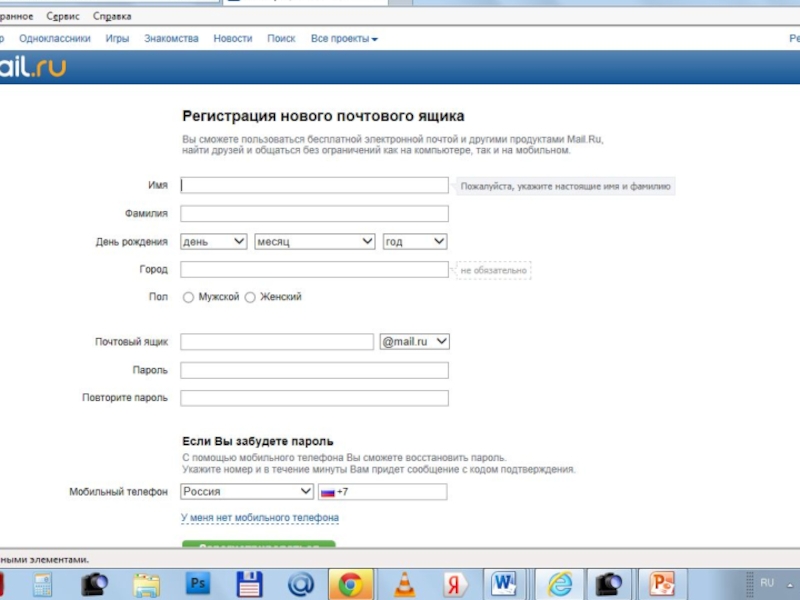
Task: Click У меня нет мобильного телефона link
Action: coord(260,517)
